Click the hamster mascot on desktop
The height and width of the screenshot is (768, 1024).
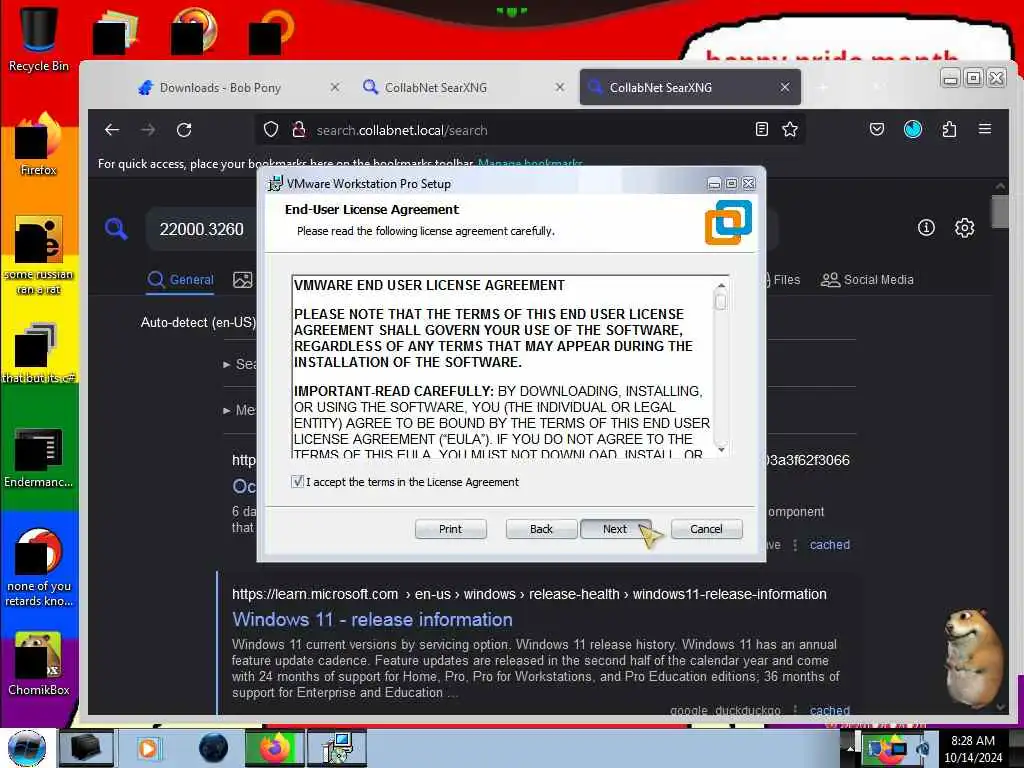pos(973,657)
